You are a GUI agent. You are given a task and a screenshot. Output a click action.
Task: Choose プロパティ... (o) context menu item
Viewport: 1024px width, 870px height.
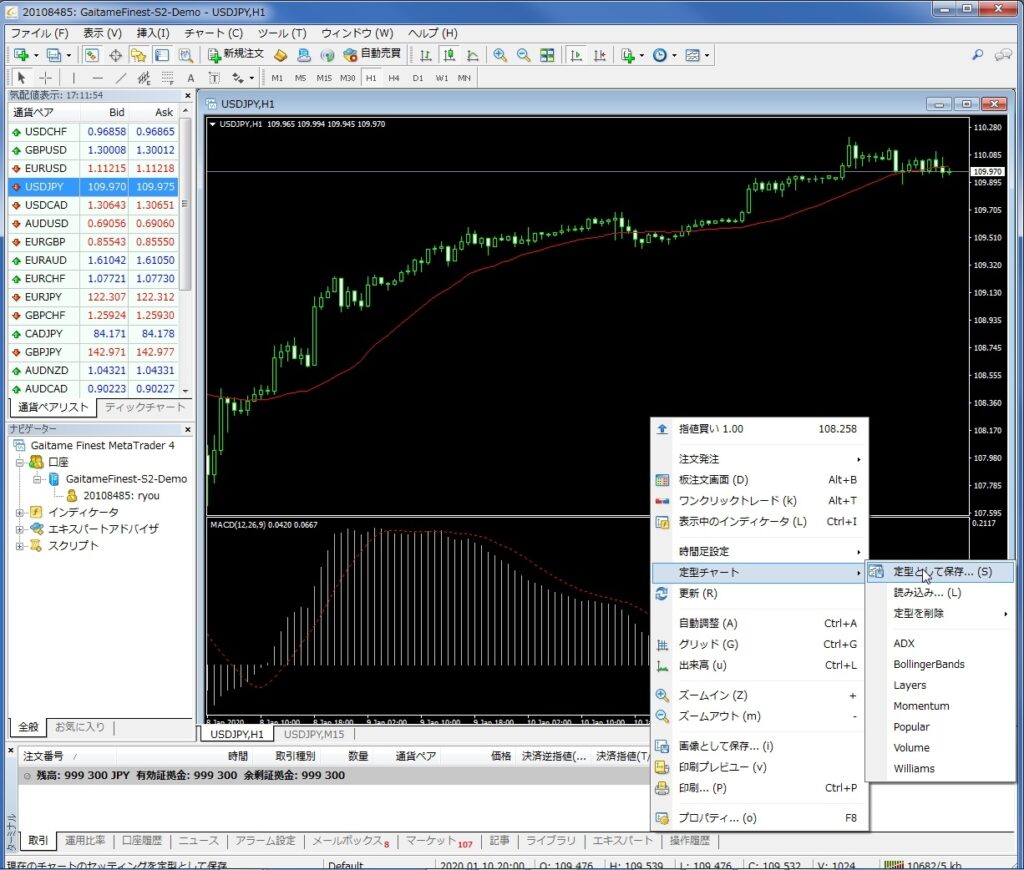point(760,818)
